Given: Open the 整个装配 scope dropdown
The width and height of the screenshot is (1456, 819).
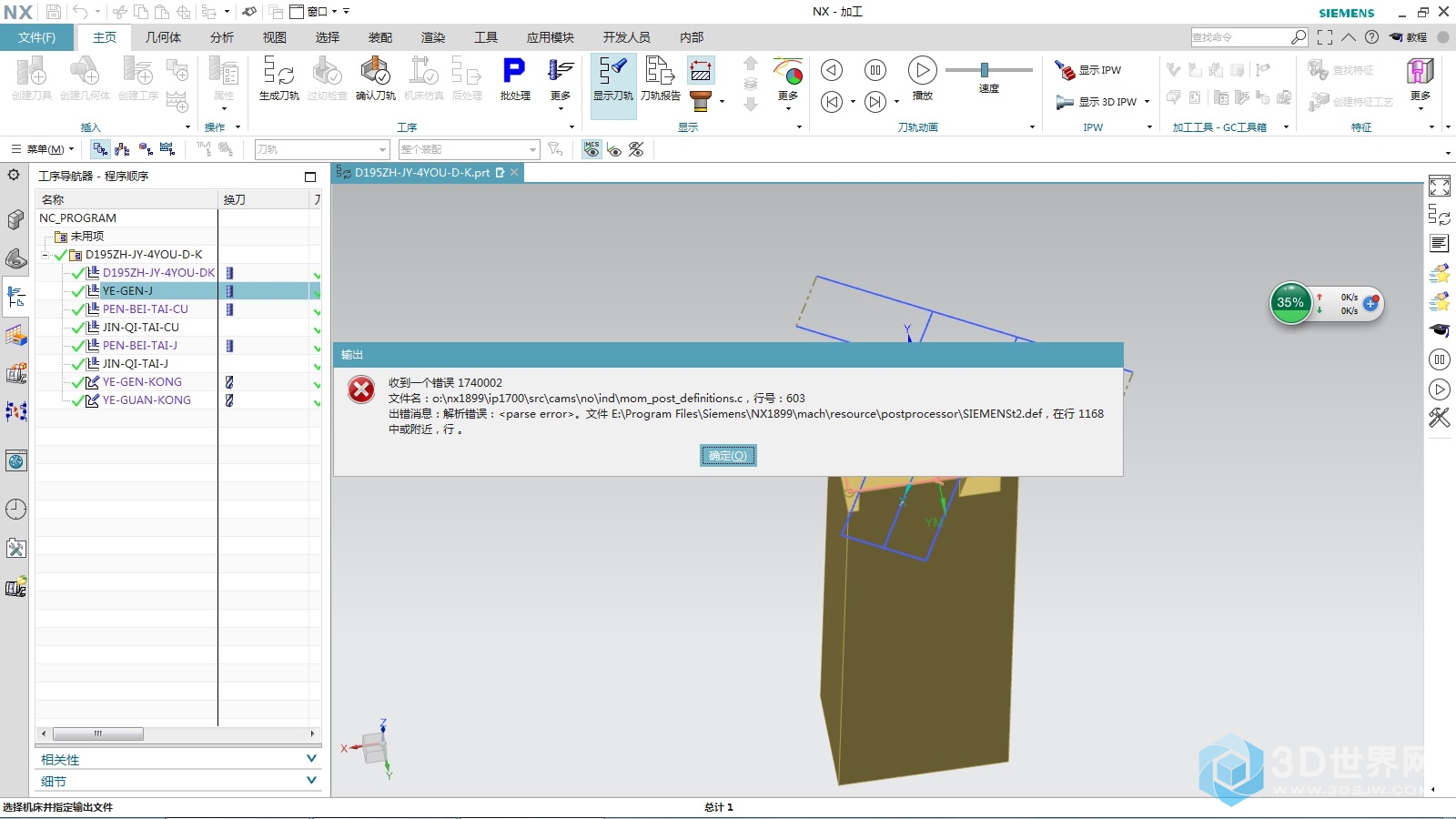Looking at the screenshot, I should coord(470,149).
